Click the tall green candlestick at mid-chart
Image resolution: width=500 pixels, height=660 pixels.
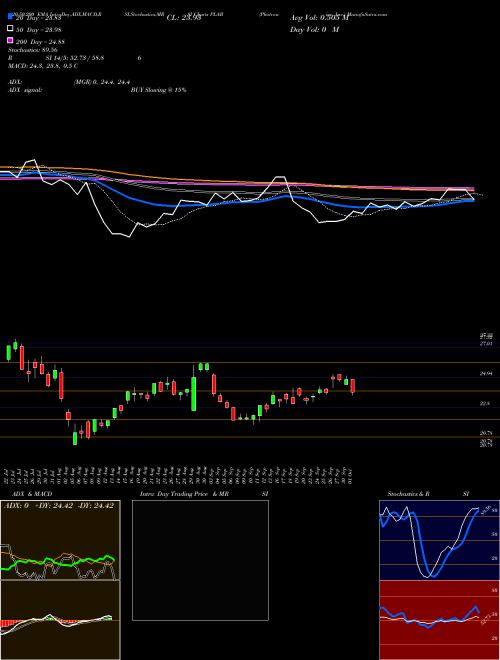click(194, 392)
